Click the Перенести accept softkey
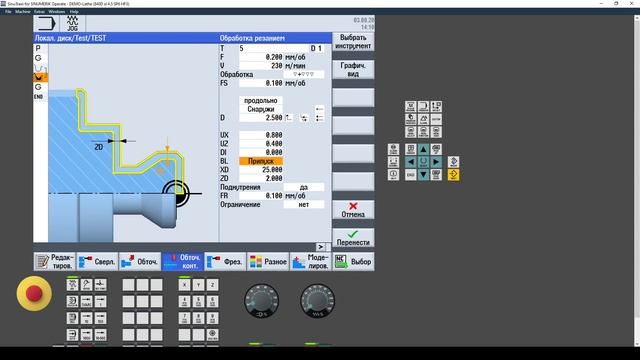Viewport: 640px width, 360px height. point(353,238)
